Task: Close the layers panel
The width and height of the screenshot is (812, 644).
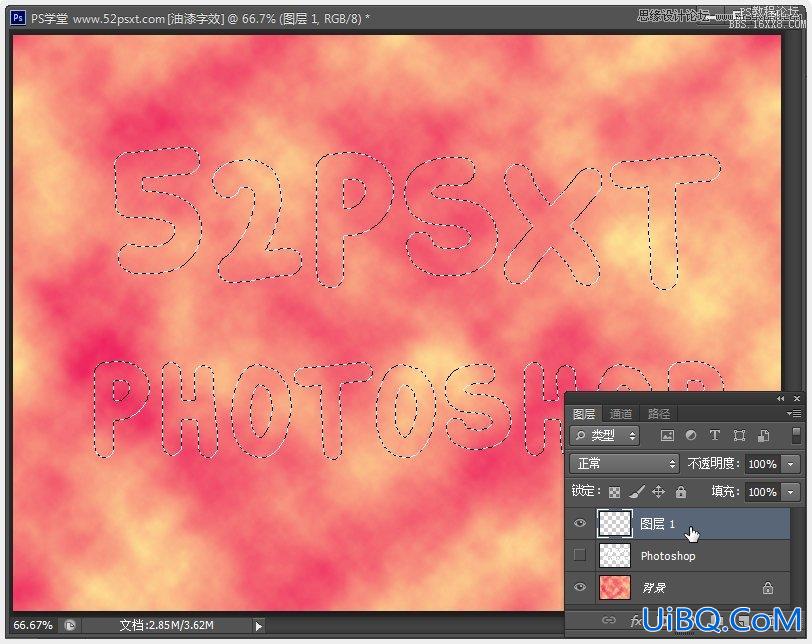Action: (x=797, y=399)
